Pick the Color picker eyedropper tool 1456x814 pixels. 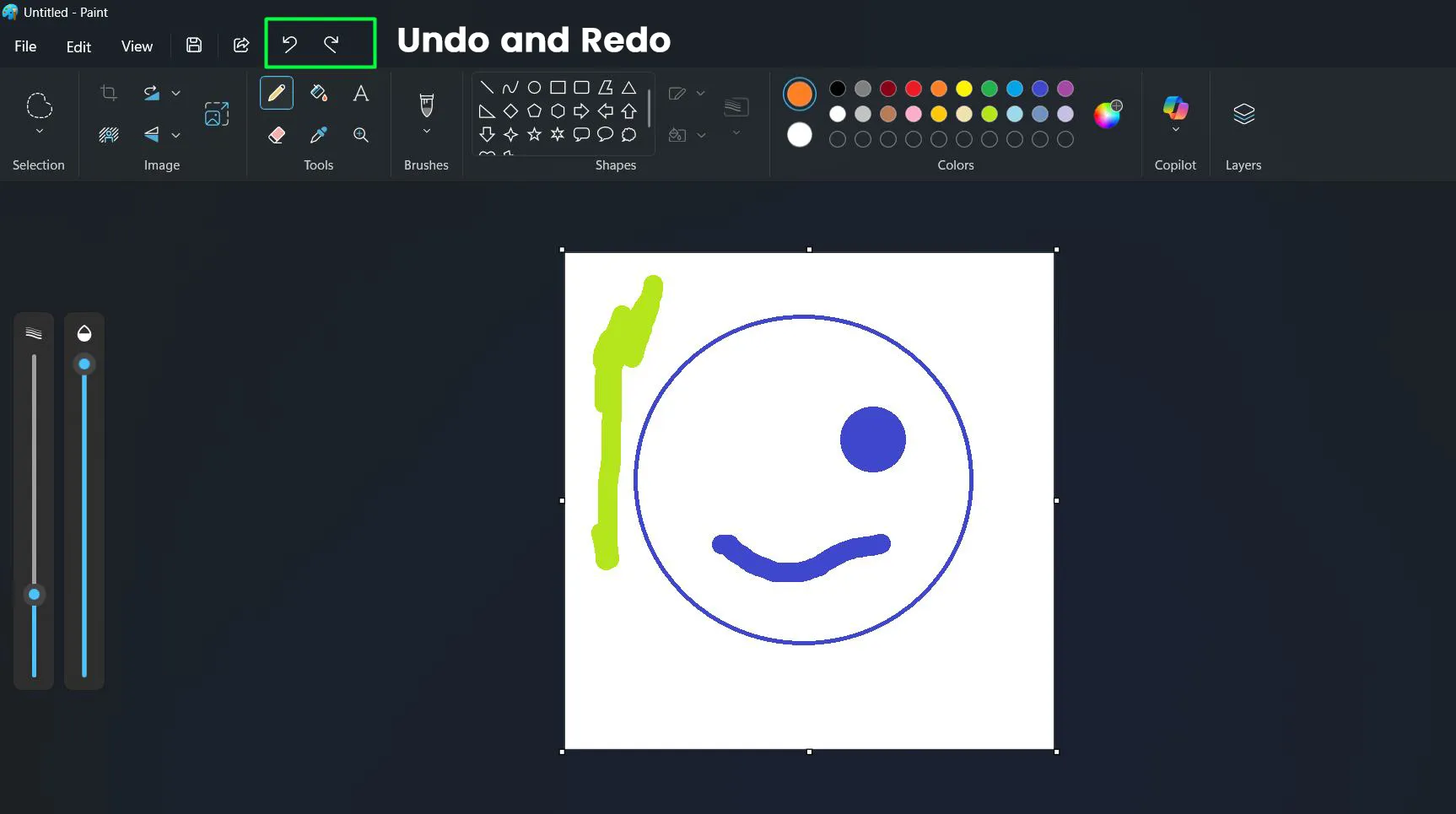[318, 135]
